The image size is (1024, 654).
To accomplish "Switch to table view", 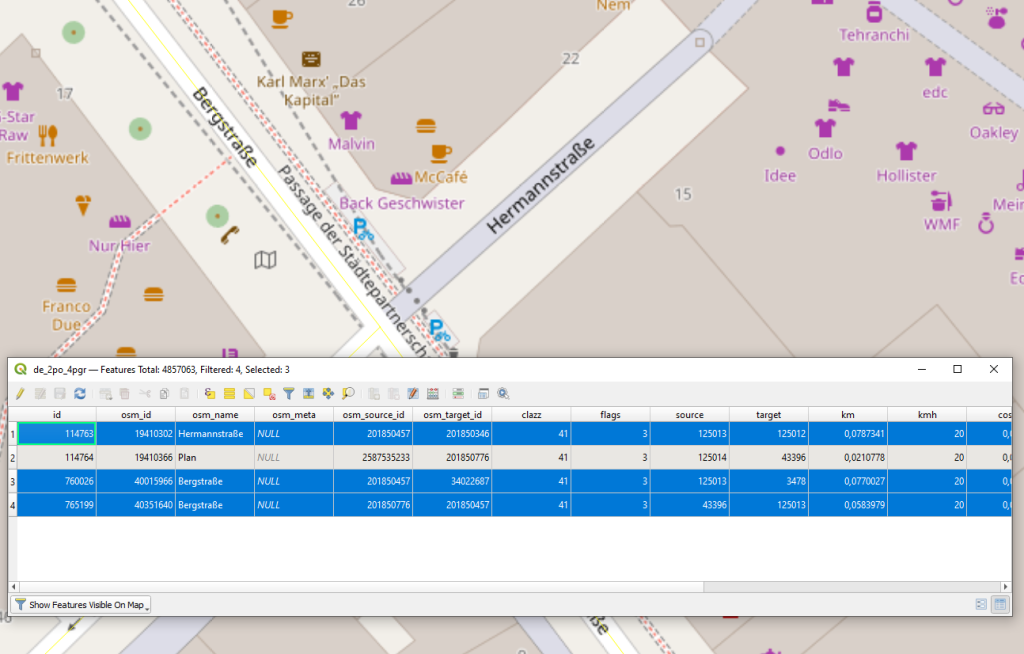I will [x=999, y=604].
